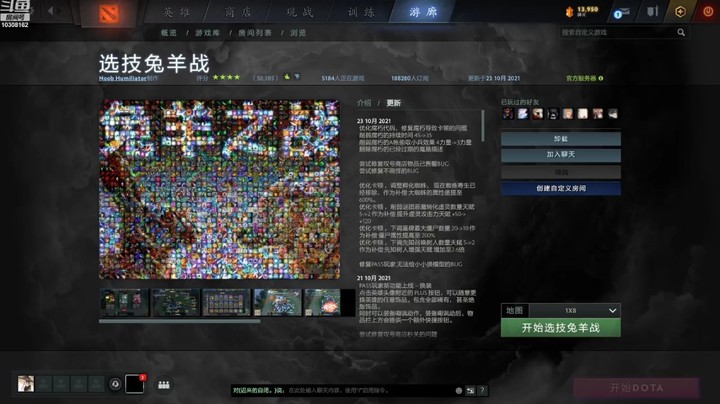Click the red power quit icon
720x404 pixels.
(x=708, y=11)
